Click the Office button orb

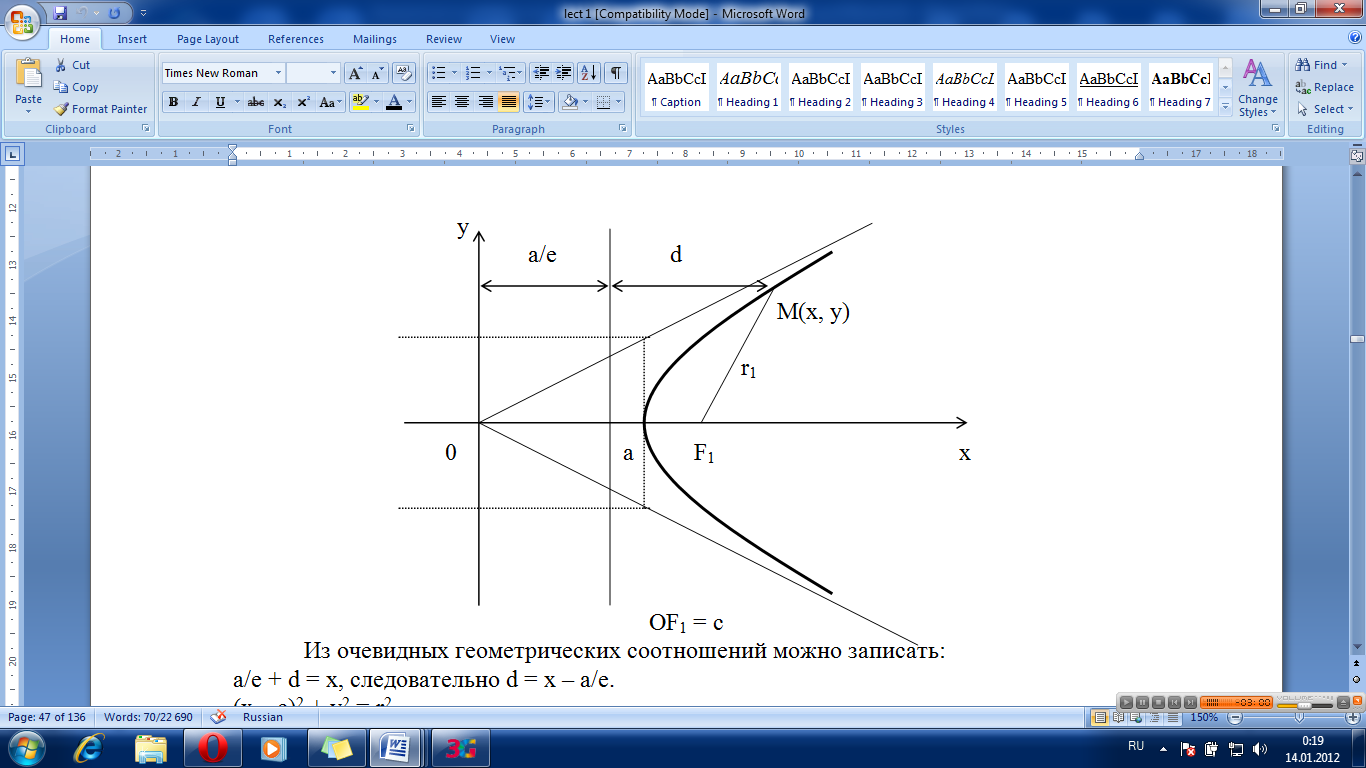22,20
